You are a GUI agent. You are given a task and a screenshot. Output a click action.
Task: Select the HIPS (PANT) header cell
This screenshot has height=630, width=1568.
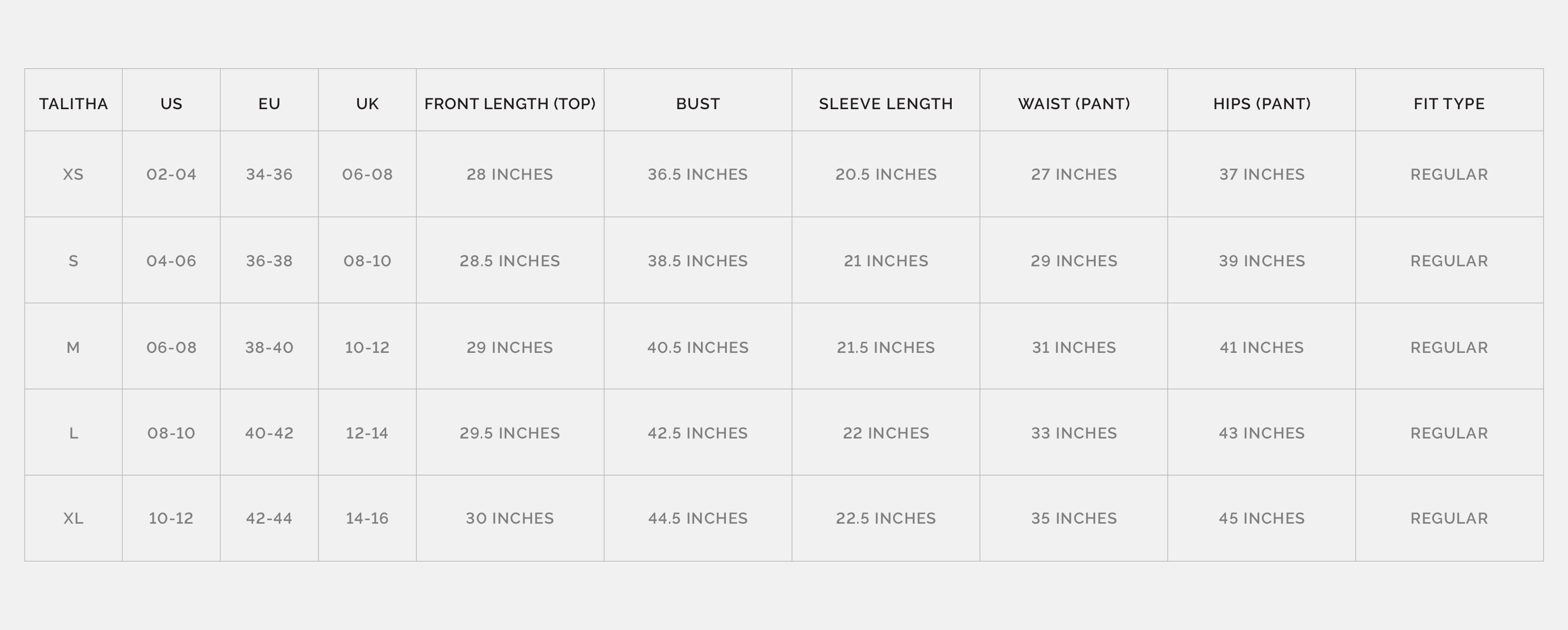pyautogui.click(x=1261, y=104)
